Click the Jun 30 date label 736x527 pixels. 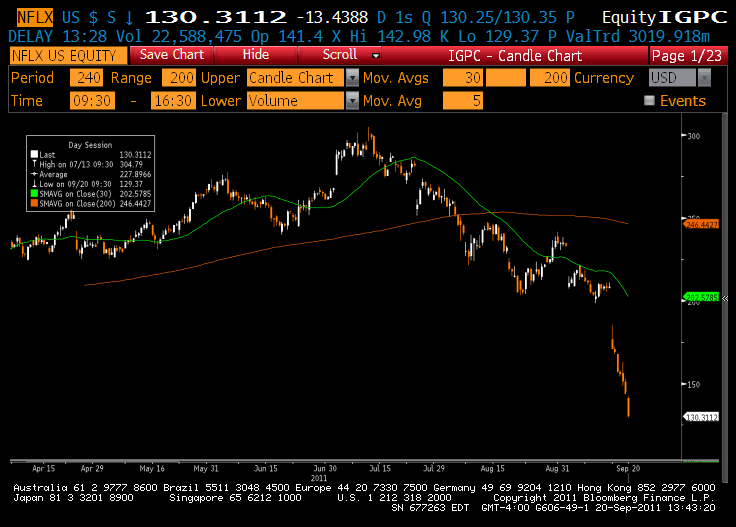[x=325, y=468]
